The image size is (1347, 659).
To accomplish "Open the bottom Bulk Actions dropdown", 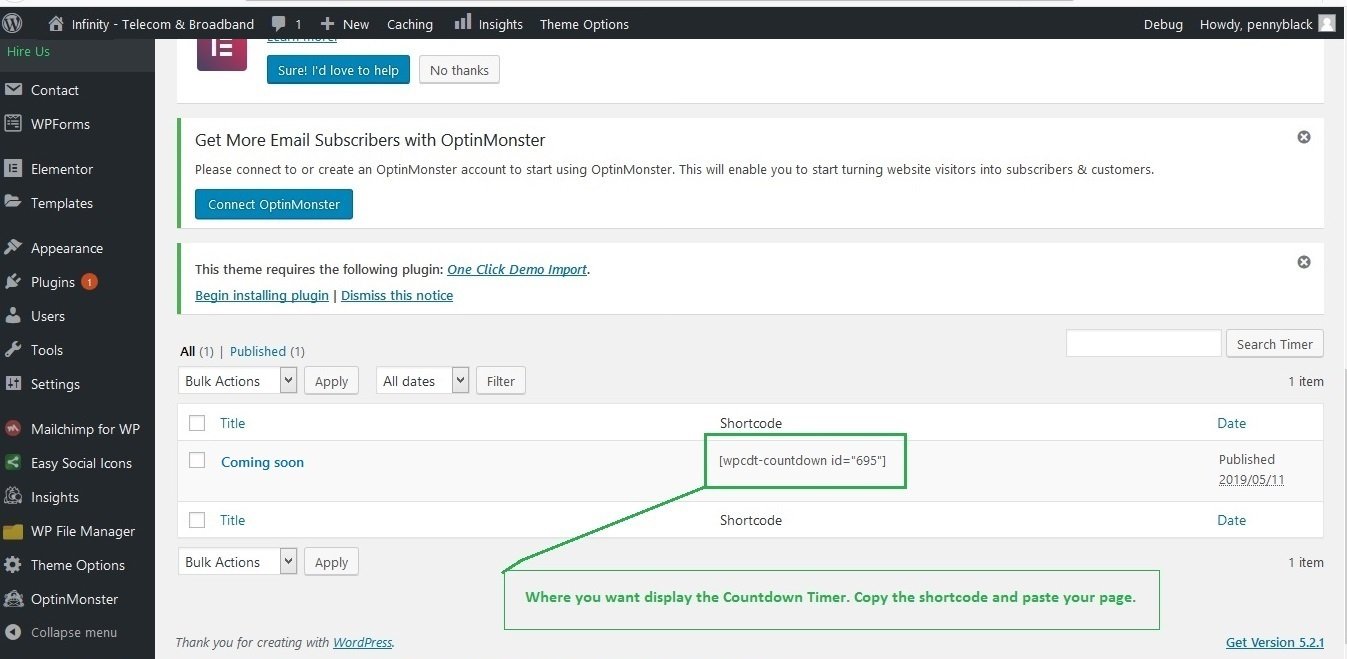I will pyautogui.click(x=238, y=562).
